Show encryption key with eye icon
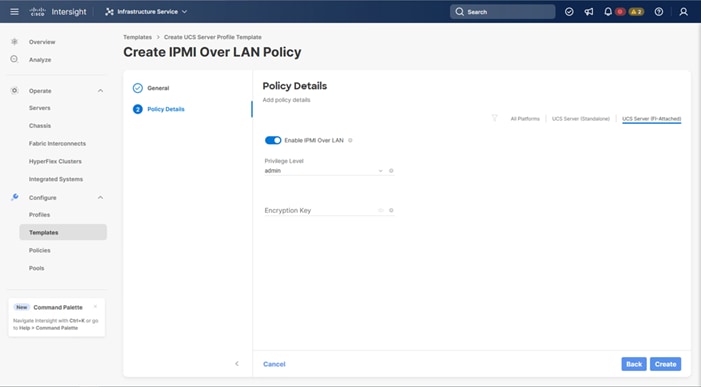 tap(381, 210)
